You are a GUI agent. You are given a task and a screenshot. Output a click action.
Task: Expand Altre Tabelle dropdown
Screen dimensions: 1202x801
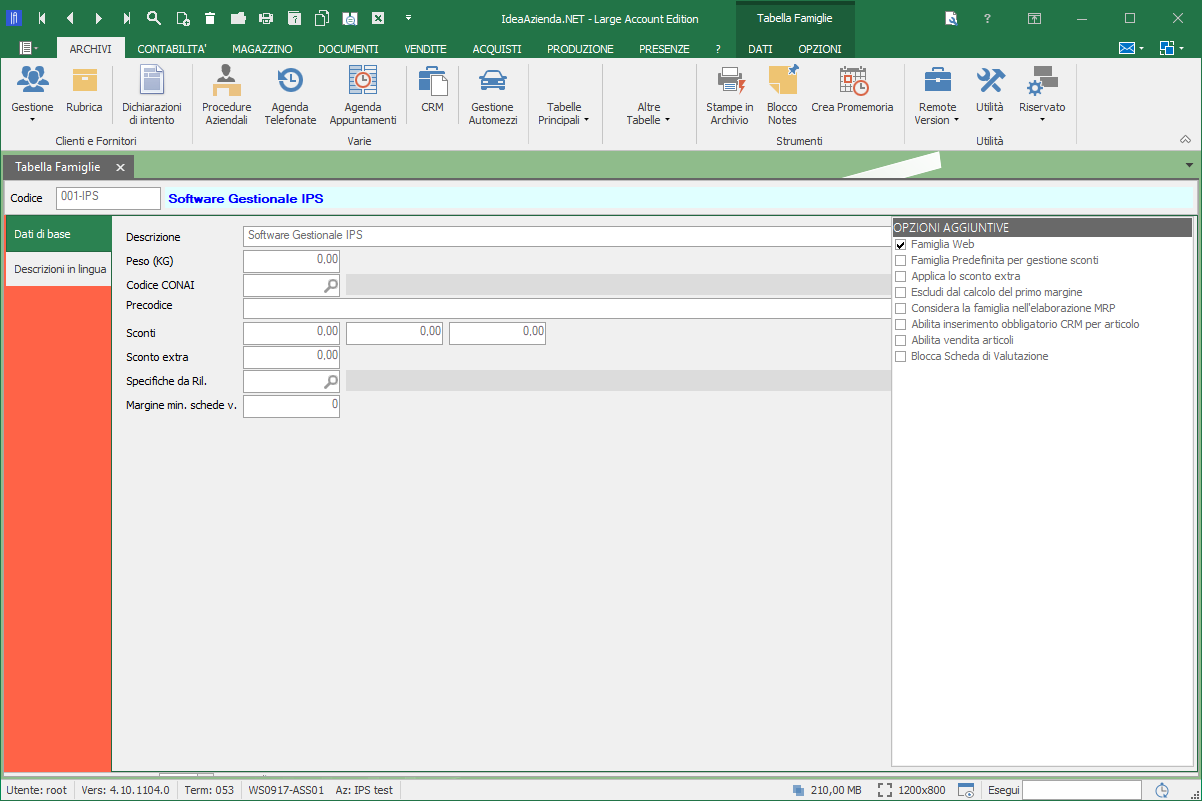pos(648,113)
